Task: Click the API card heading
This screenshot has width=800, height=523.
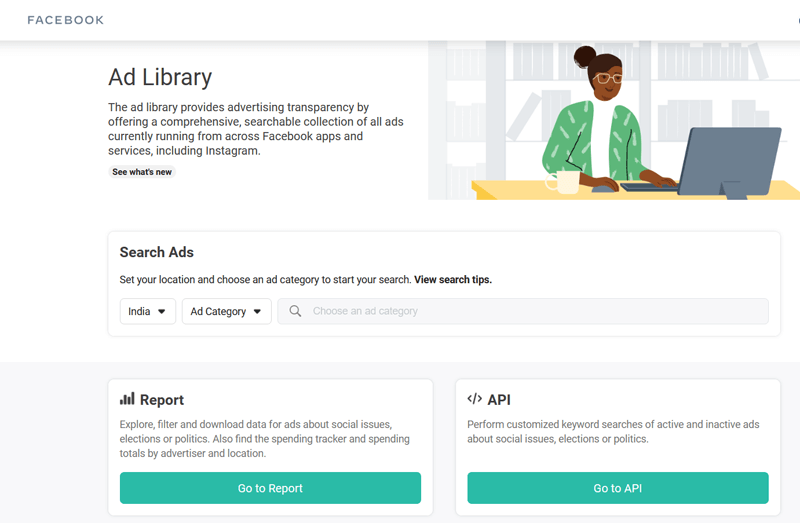Action: coord(499,400)
